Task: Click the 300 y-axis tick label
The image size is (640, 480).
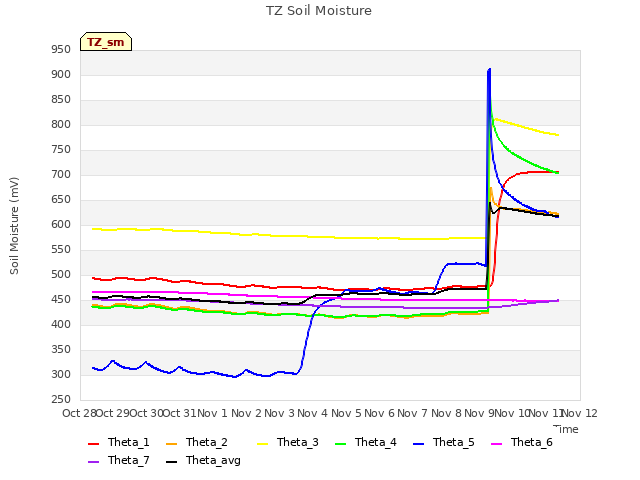Action: tap(61, 375)
